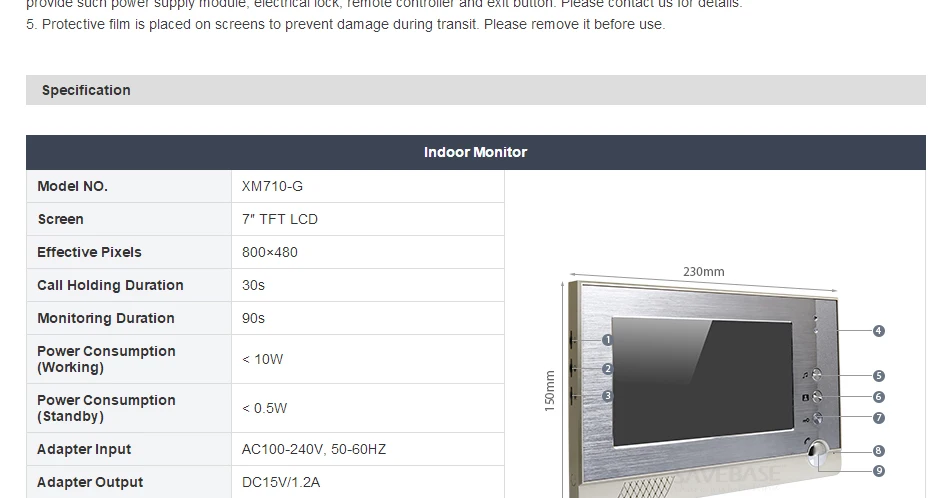Click callout number 6 on the diagram

(879, 397)
